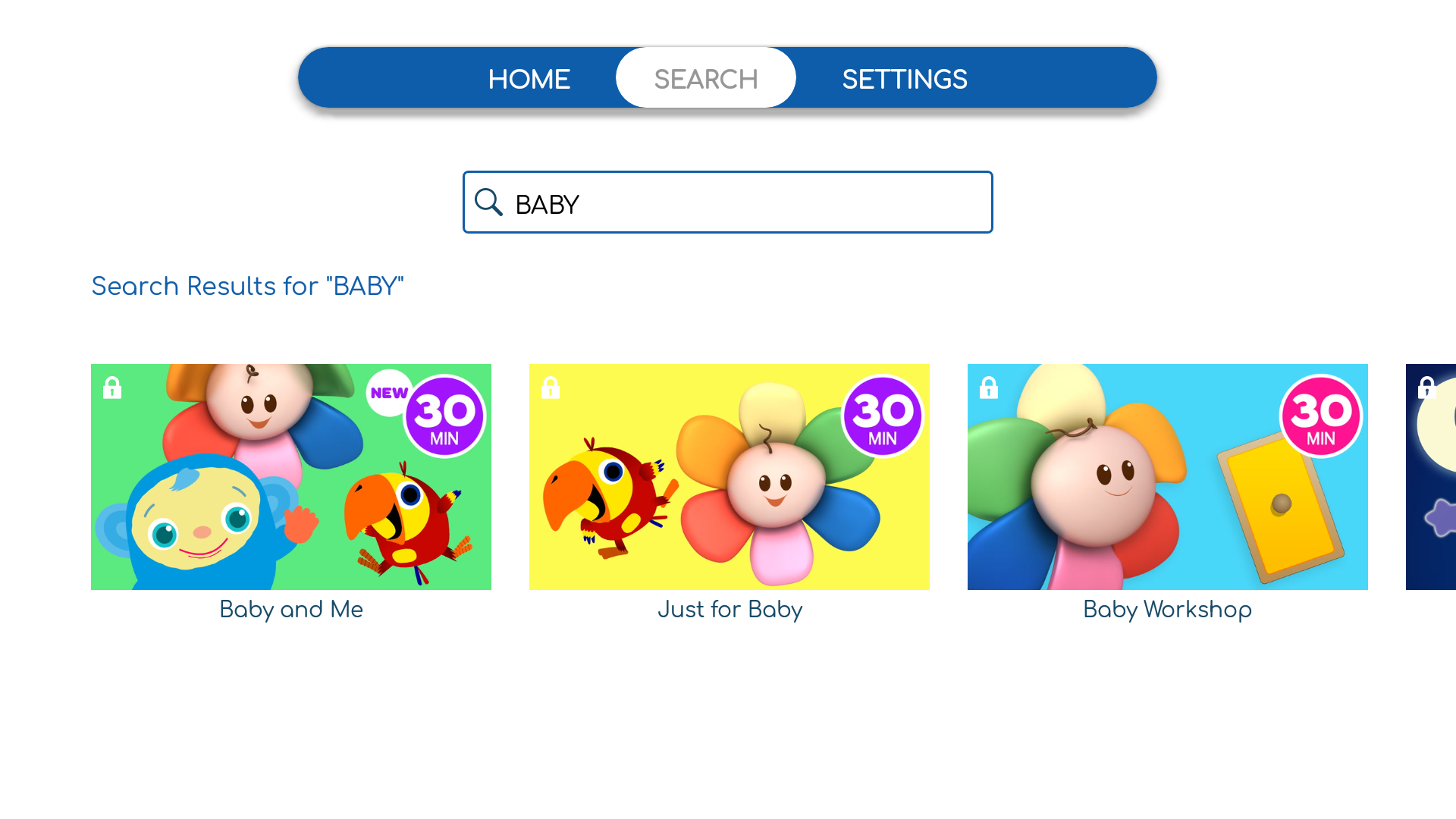Click the "Baby and Me" title
Viewport: 1456px width, 819px height.
click(290, 609)
